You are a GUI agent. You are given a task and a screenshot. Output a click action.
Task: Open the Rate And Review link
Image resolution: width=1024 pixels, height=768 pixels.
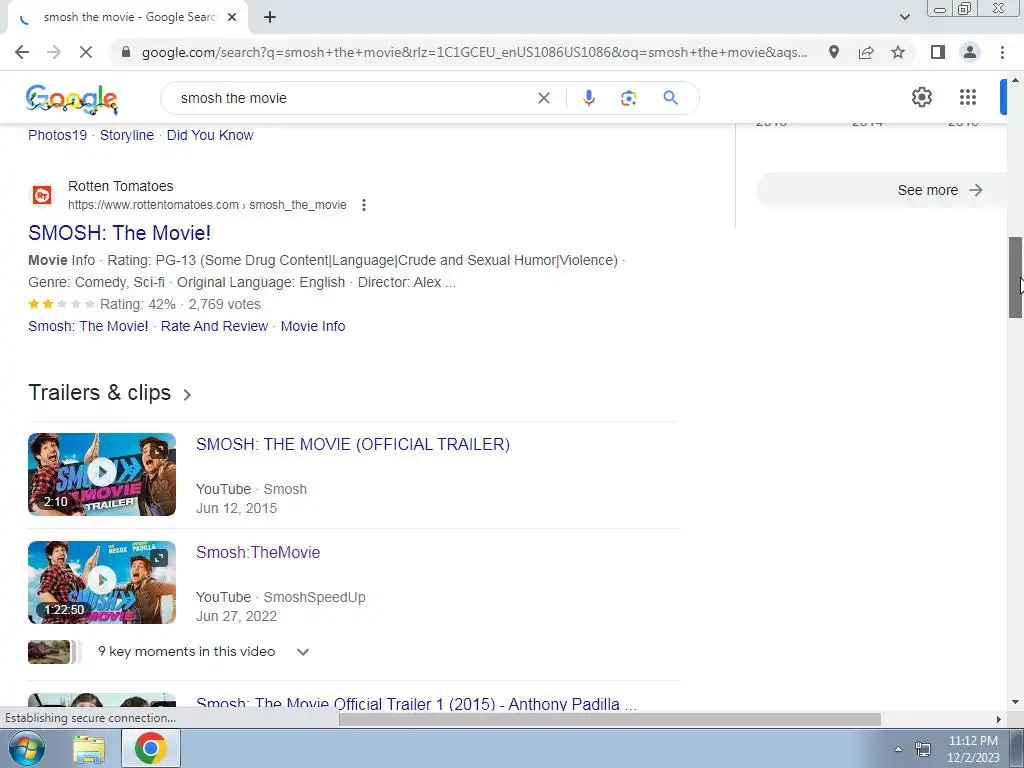(x=214, y=326)
